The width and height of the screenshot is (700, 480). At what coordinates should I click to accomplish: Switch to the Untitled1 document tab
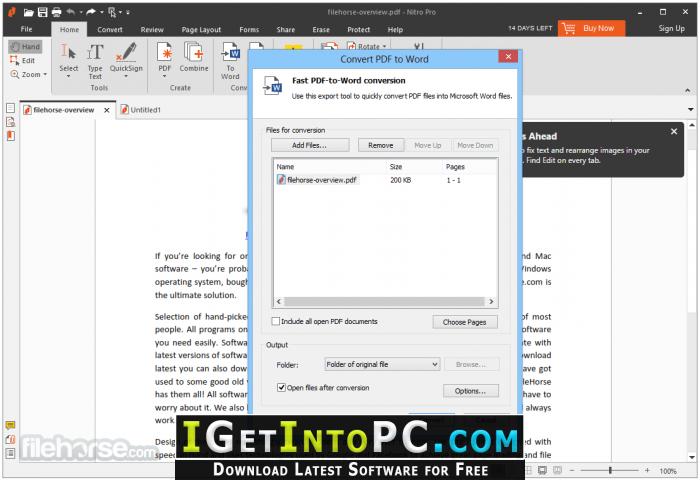click(141, 109)
